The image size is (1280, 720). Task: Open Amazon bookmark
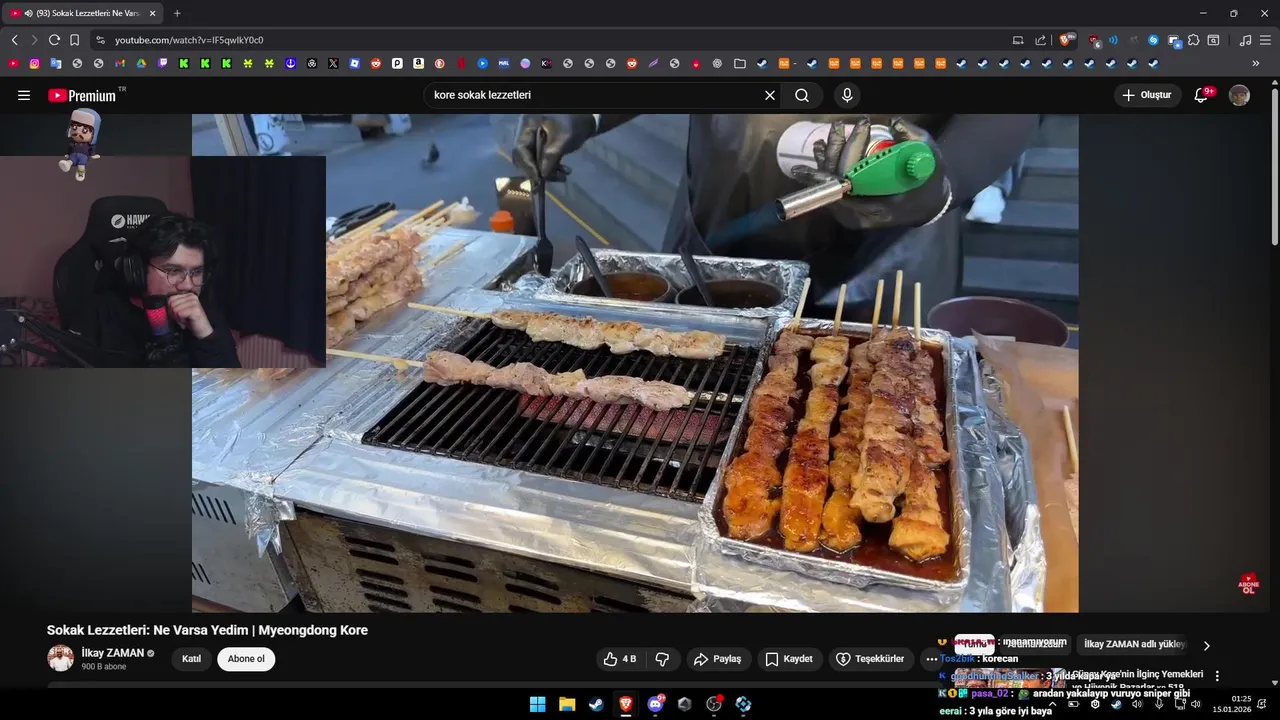tap(418, 63)
